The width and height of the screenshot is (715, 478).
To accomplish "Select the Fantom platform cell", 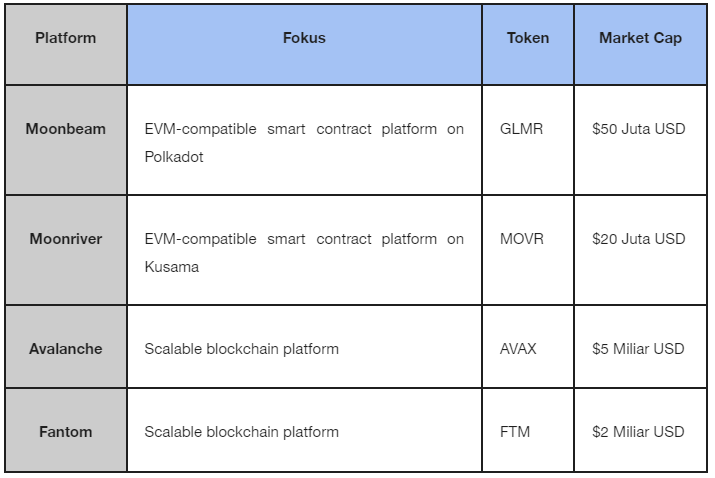I will tap(66, 430).
